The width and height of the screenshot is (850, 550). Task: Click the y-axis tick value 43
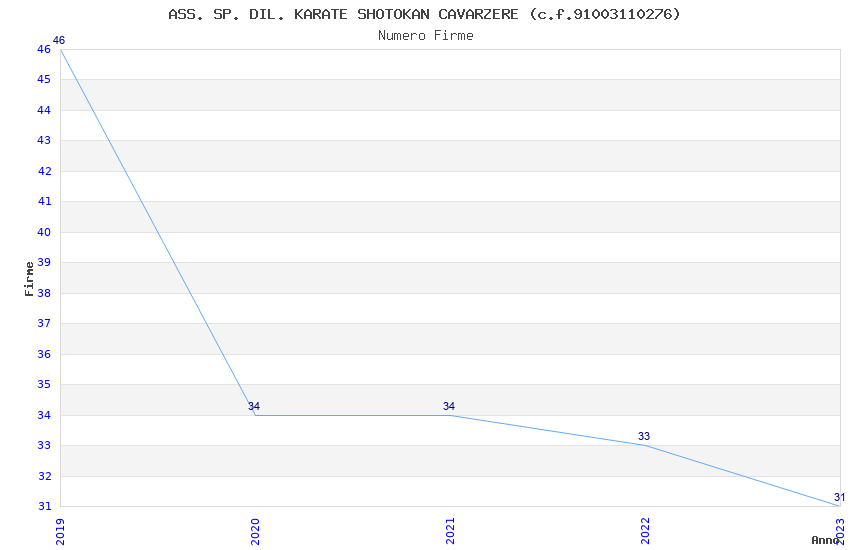44,140
